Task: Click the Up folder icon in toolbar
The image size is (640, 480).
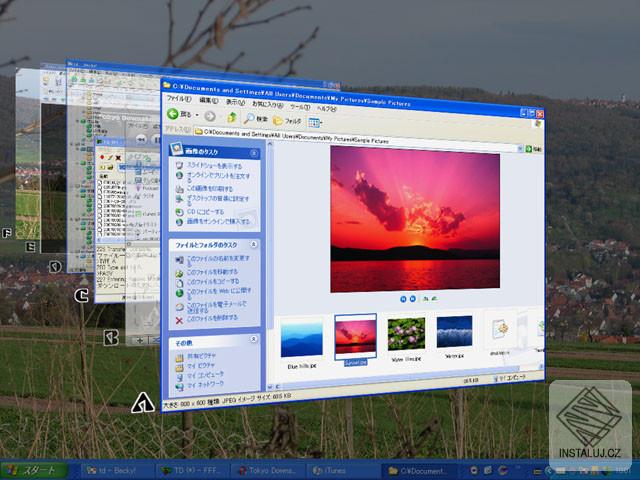Action: pyautogui.click(x=232, y=118)
